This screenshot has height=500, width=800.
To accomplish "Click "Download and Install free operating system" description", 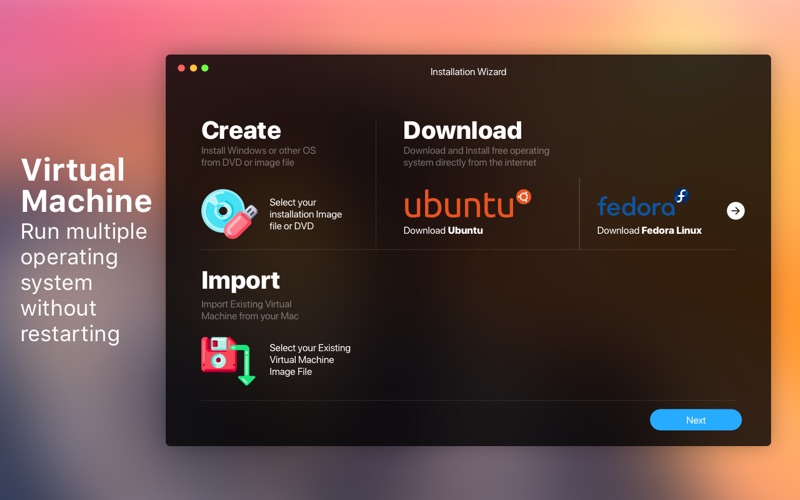I will (476, 157).
